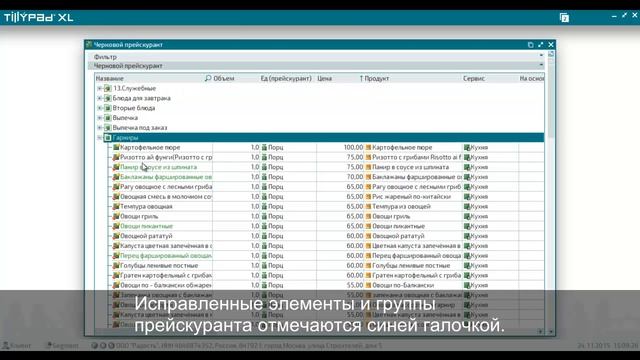This screenshot has height=360, width=640.
Task: Click product icon next to Цветная капуста запечённая
Action: [x=368, y=246]
